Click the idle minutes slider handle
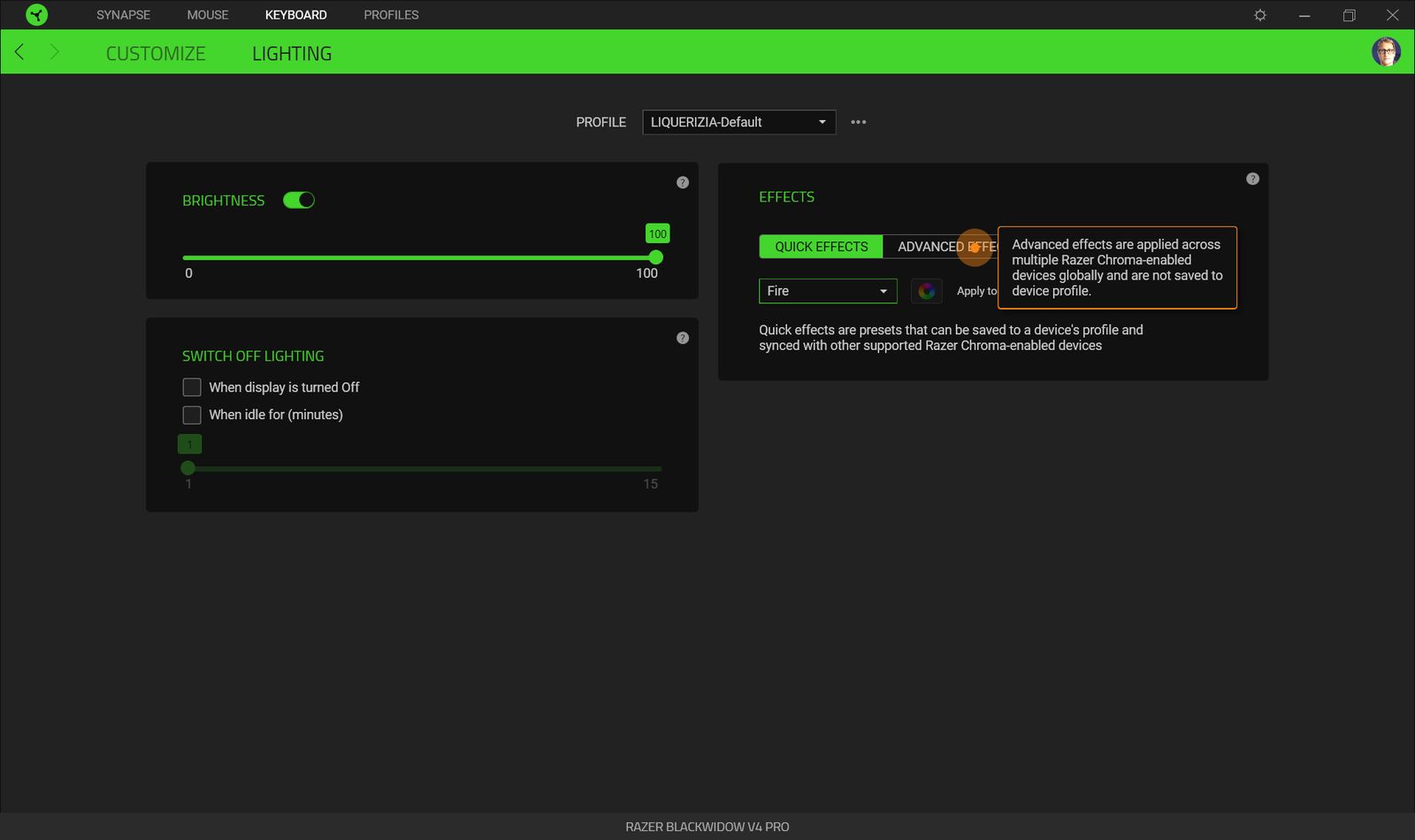The width and height of the screenshot is (1415, 840). pyautogui.click(x=187, y=468)
